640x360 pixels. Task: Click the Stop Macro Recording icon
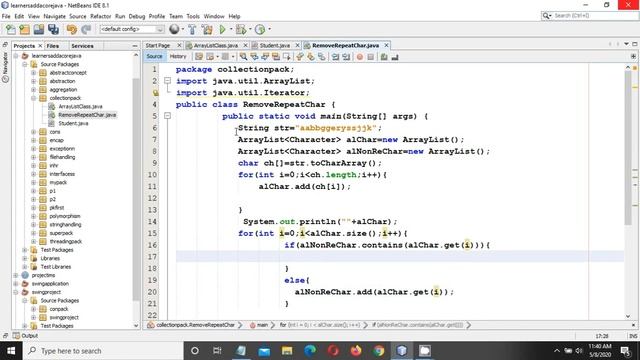[x=371, y=57]
